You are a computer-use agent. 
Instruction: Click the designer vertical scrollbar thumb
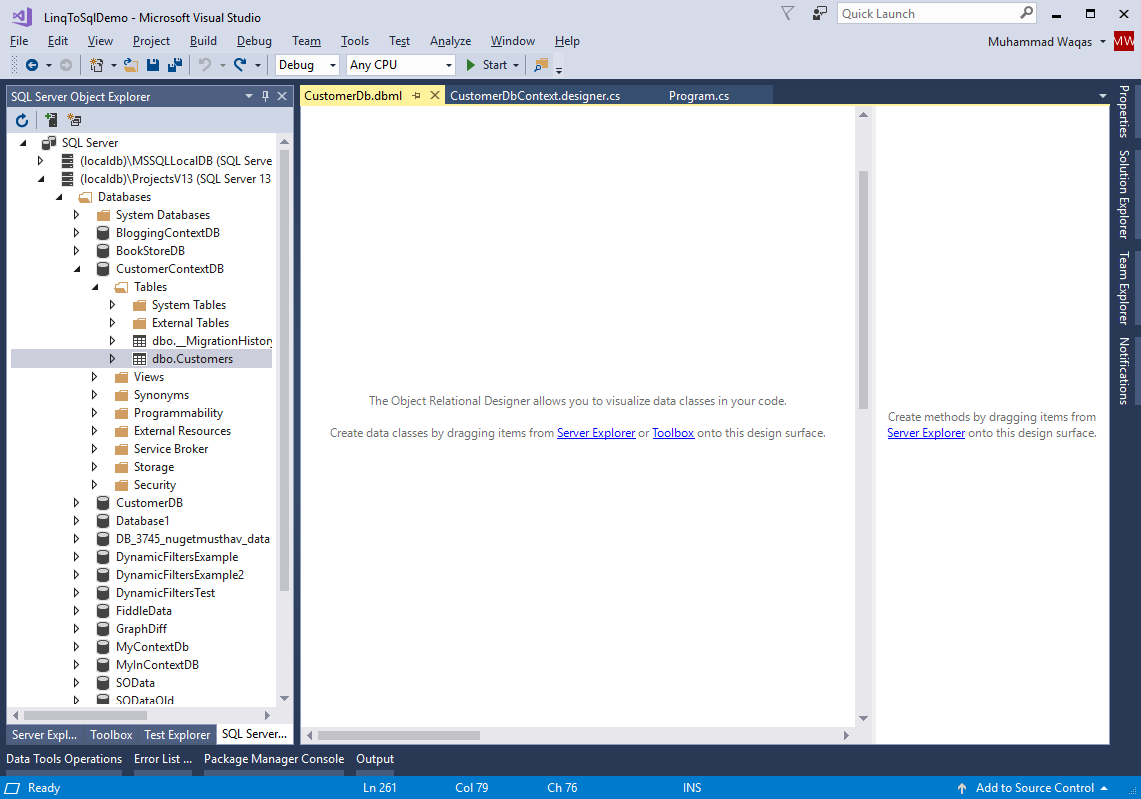pyautogui.click(x=863, y=290)
